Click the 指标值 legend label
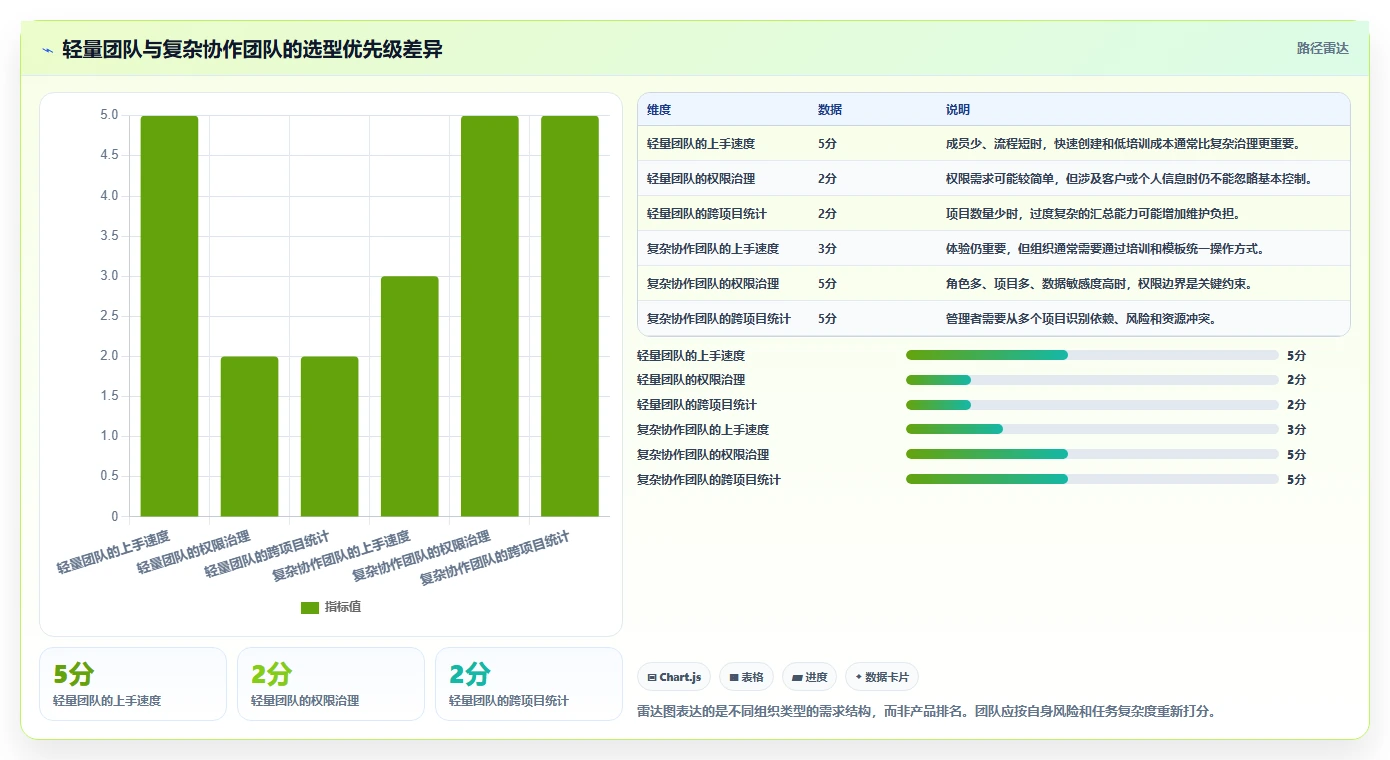The image size is (1390, 760). point(343,607)
